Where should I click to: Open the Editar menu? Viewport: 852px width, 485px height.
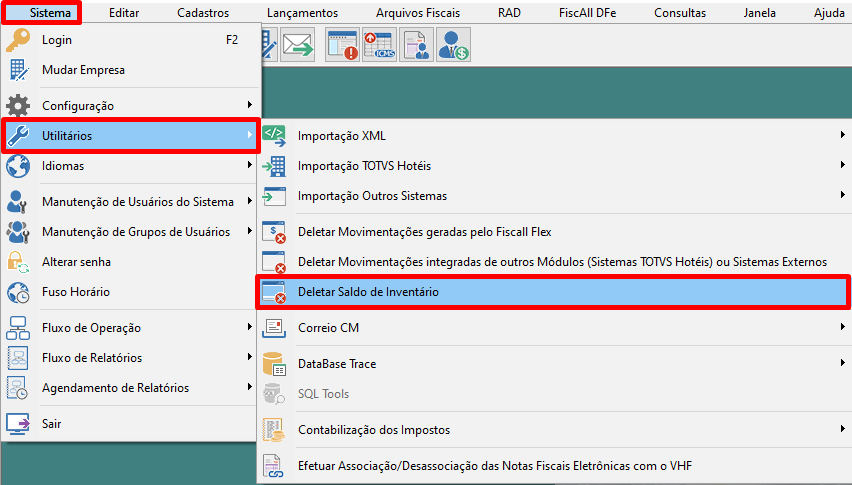(124, 12)
